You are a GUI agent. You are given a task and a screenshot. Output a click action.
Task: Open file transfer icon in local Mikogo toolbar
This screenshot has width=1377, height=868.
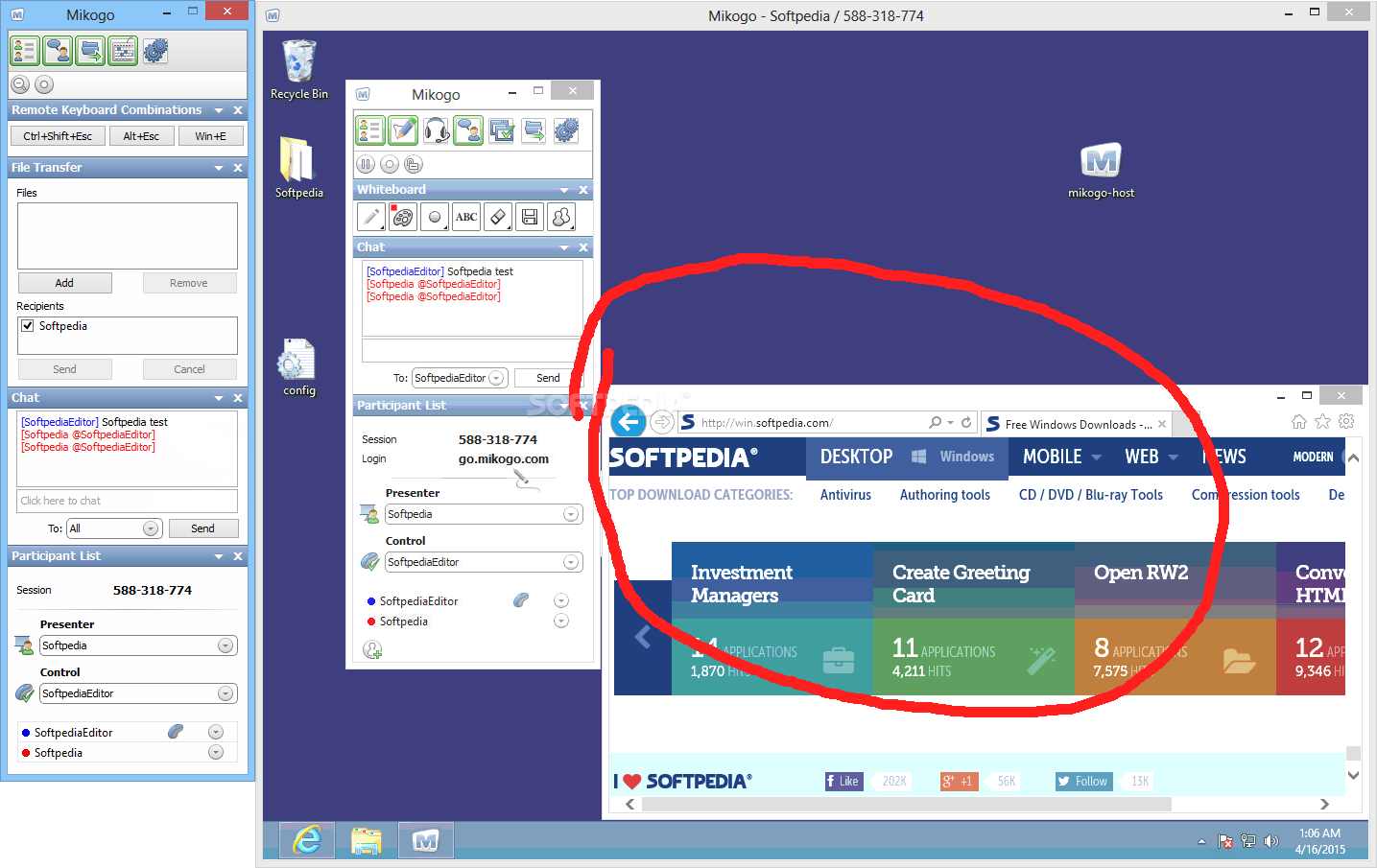coord(90,51)
